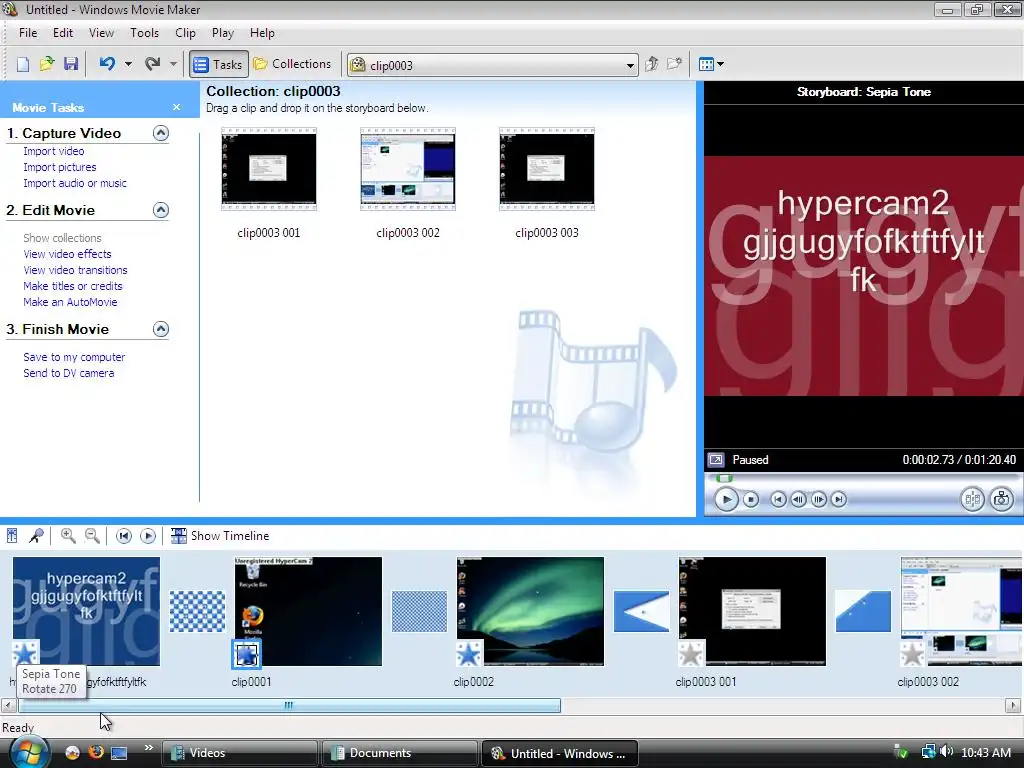Click the Split Clip icon
This screenshot has width=1024, height=768.
(972, 500)
